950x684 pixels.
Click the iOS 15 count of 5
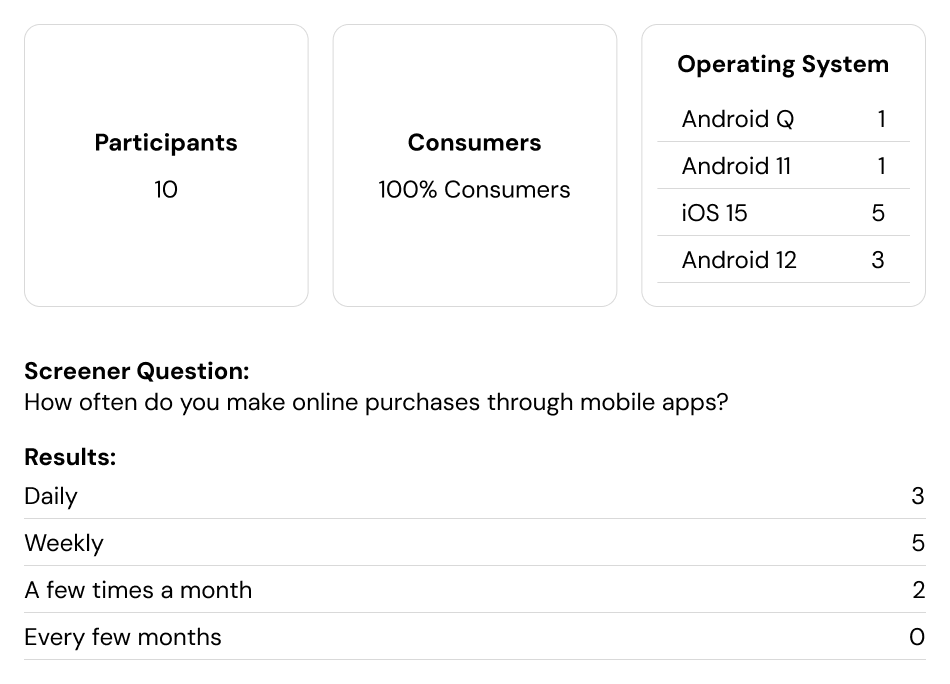pos(878,213)
